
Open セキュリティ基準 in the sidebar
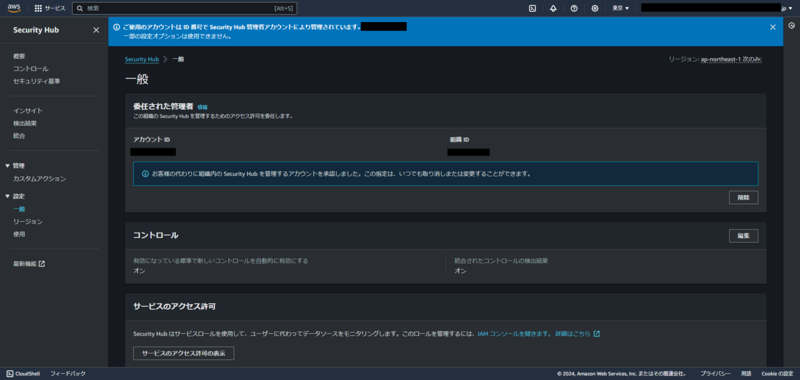[x=37, y=81]
